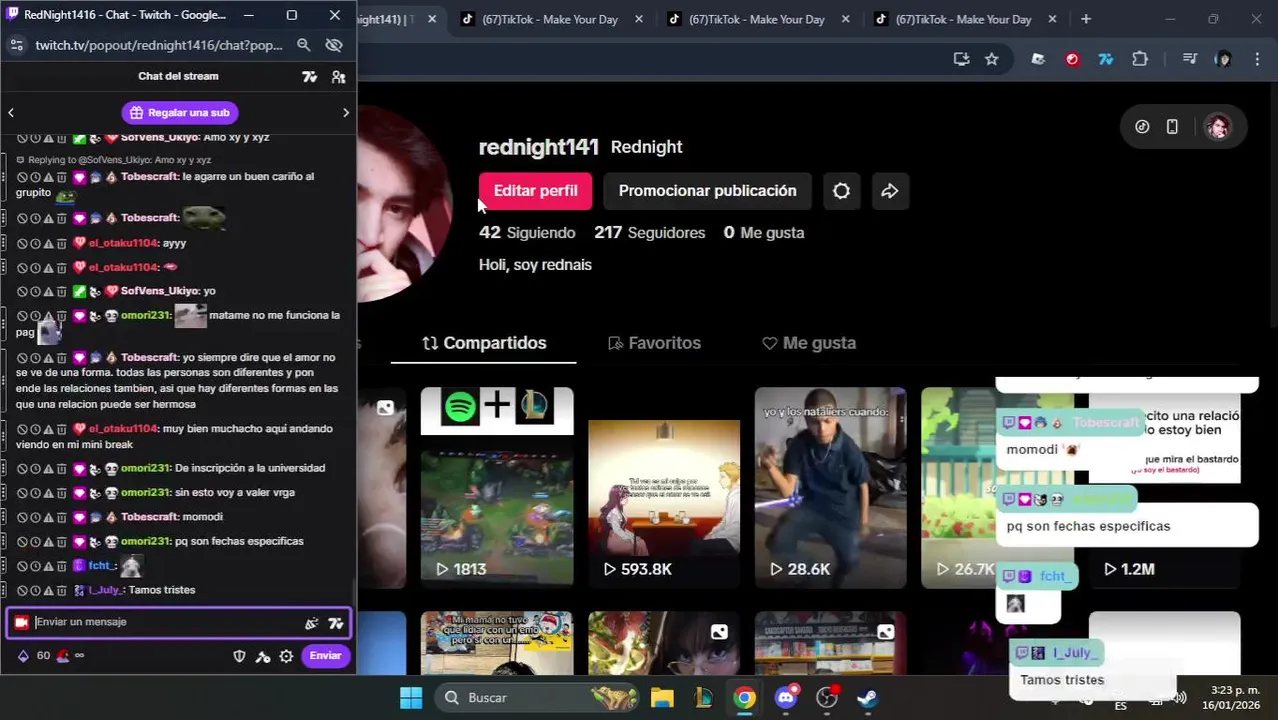
Task: Click taskbar Buscar search box
Action: [x=536, y=698]
